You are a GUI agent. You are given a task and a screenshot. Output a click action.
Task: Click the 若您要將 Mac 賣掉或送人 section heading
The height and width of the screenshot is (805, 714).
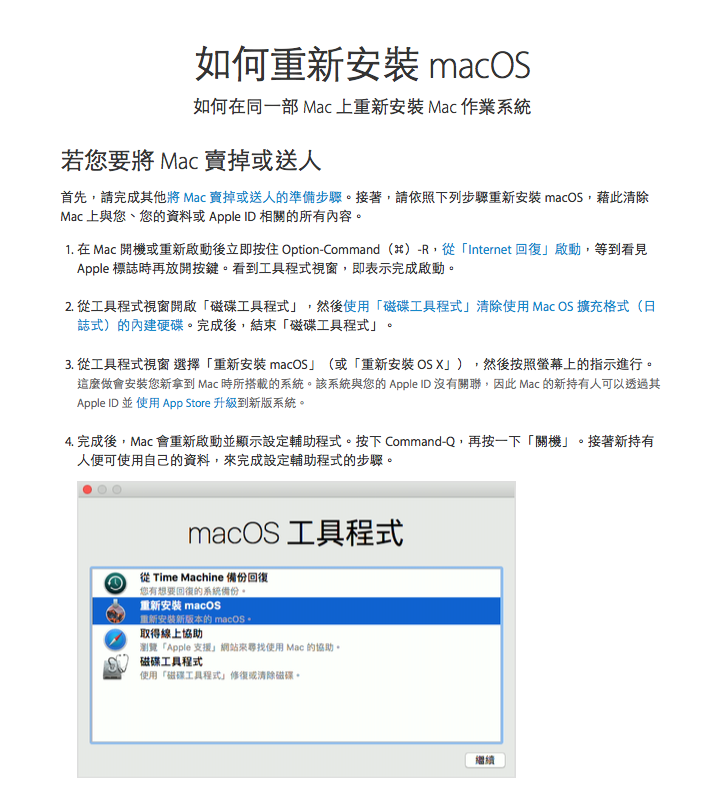coord(191,160)
